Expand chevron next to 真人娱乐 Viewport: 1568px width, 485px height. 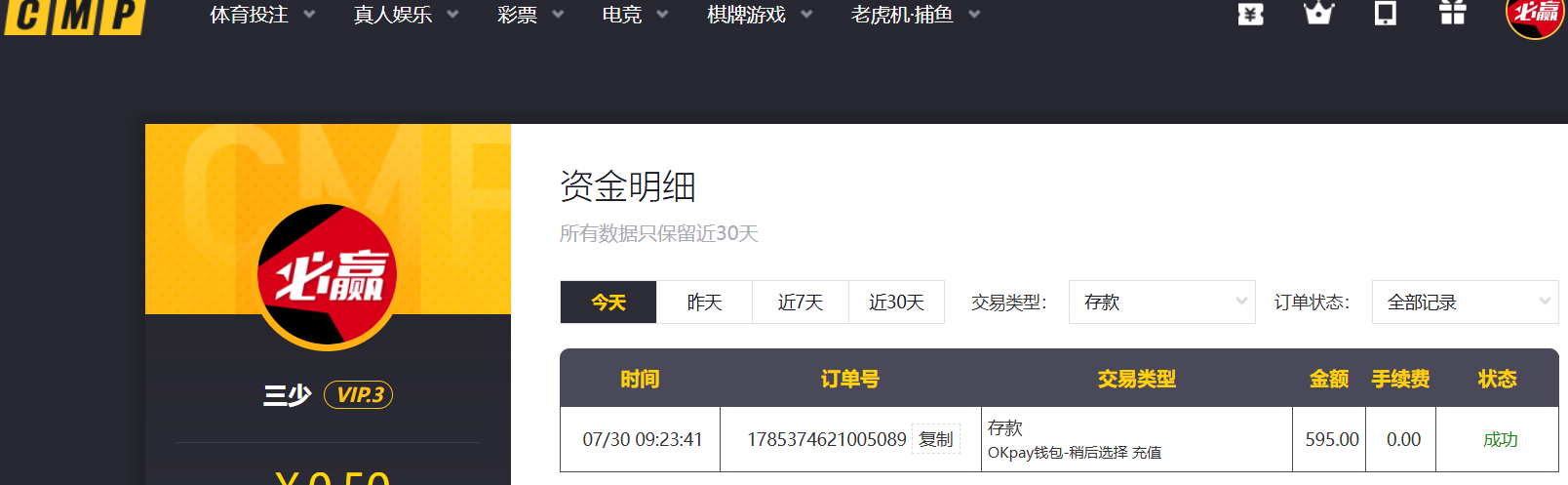452,15
